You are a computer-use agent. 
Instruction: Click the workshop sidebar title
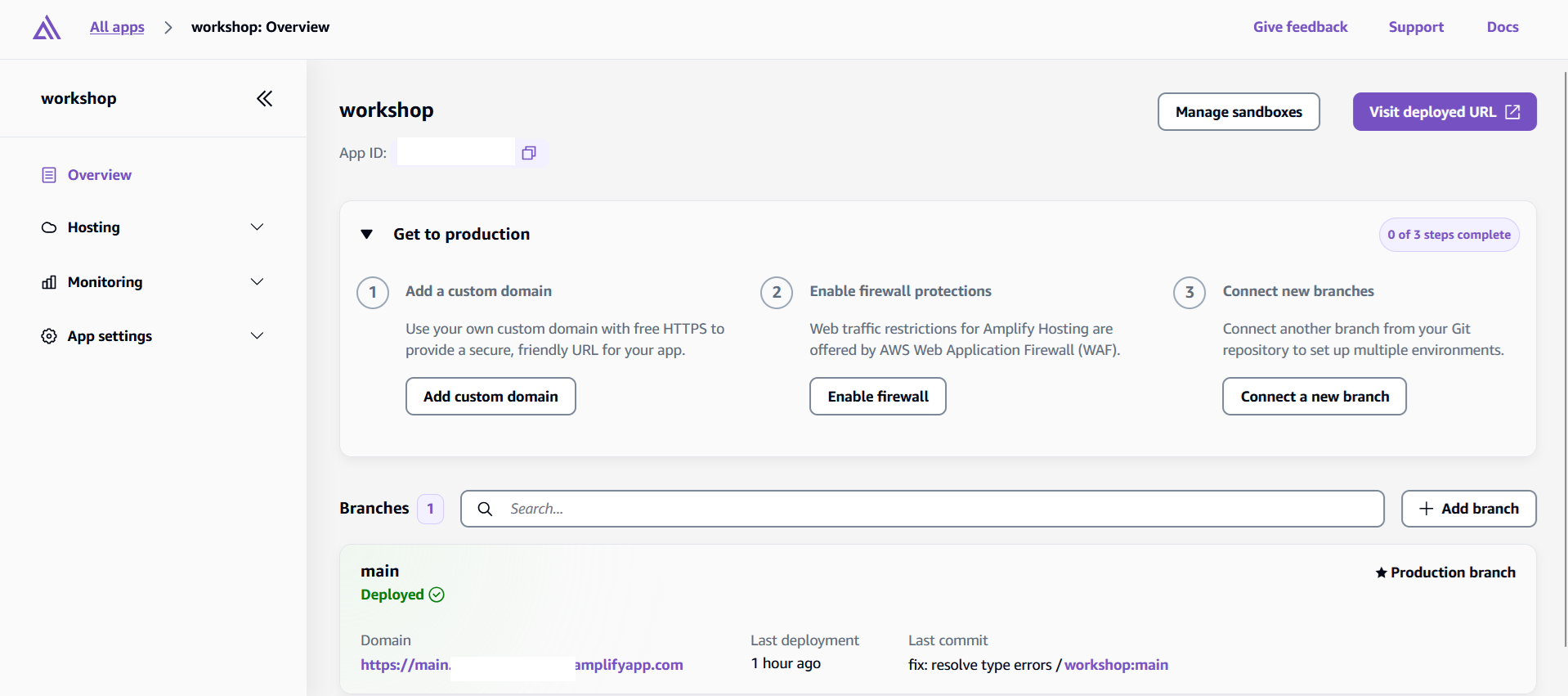click(78, 98)
